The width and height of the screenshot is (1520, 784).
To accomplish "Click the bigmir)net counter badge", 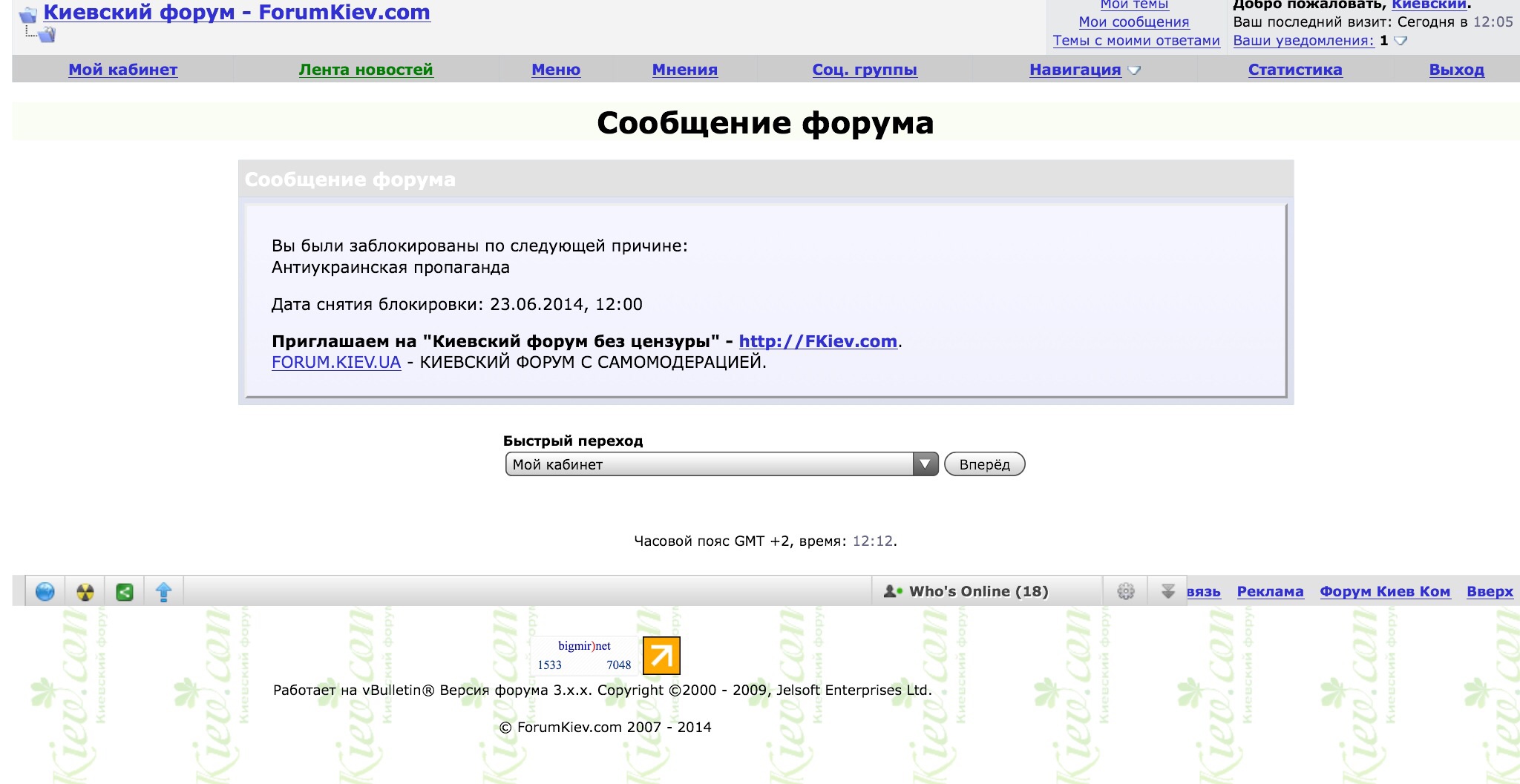I will [585, 656].
